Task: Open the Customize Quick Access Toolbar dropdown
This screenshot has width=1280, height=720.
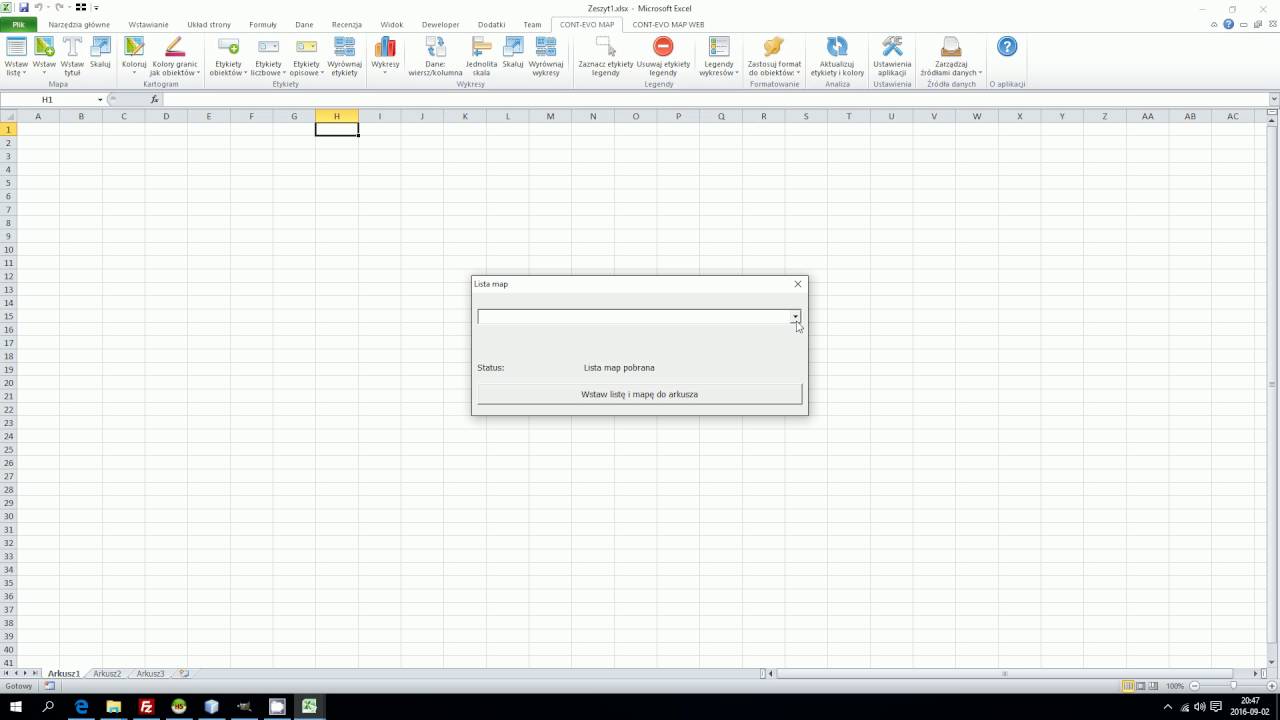Action: (x=96, y=8)
